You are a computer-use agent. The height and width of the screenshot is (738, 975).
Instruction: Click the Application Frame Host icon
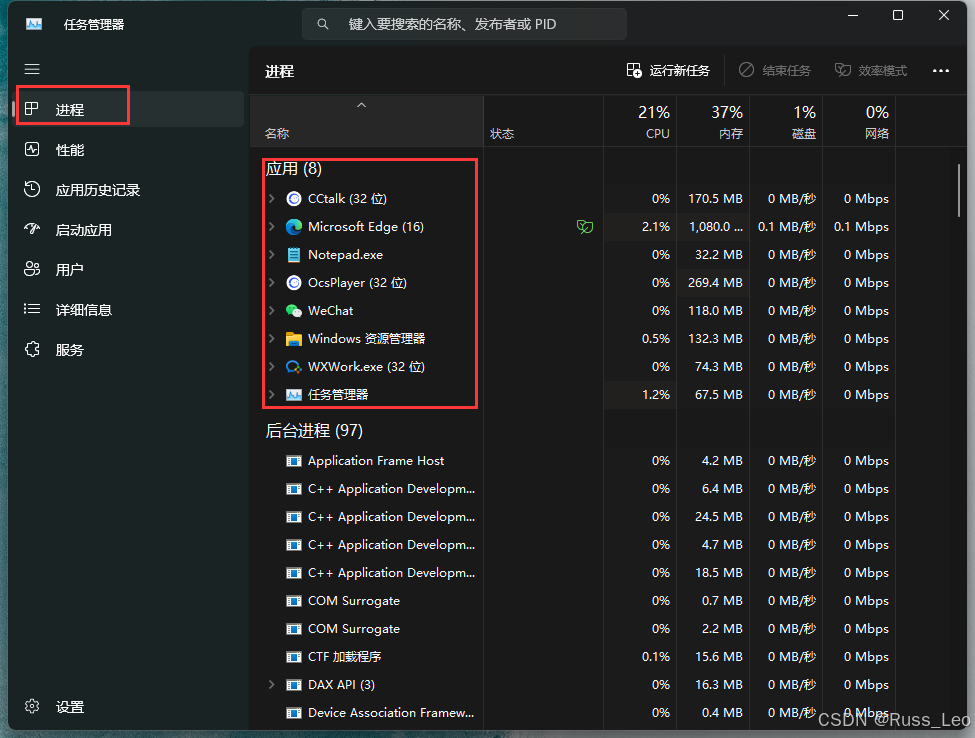tap(293, 461)
